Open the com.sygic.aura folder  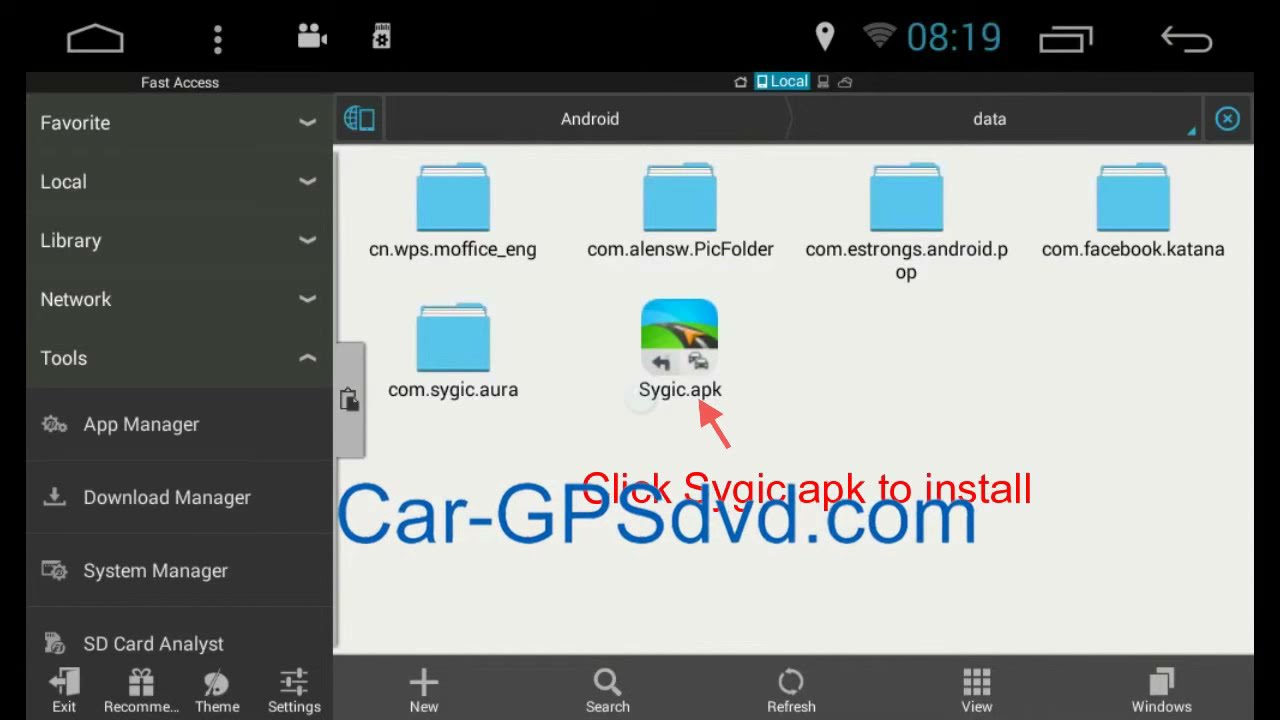point(453,352)
